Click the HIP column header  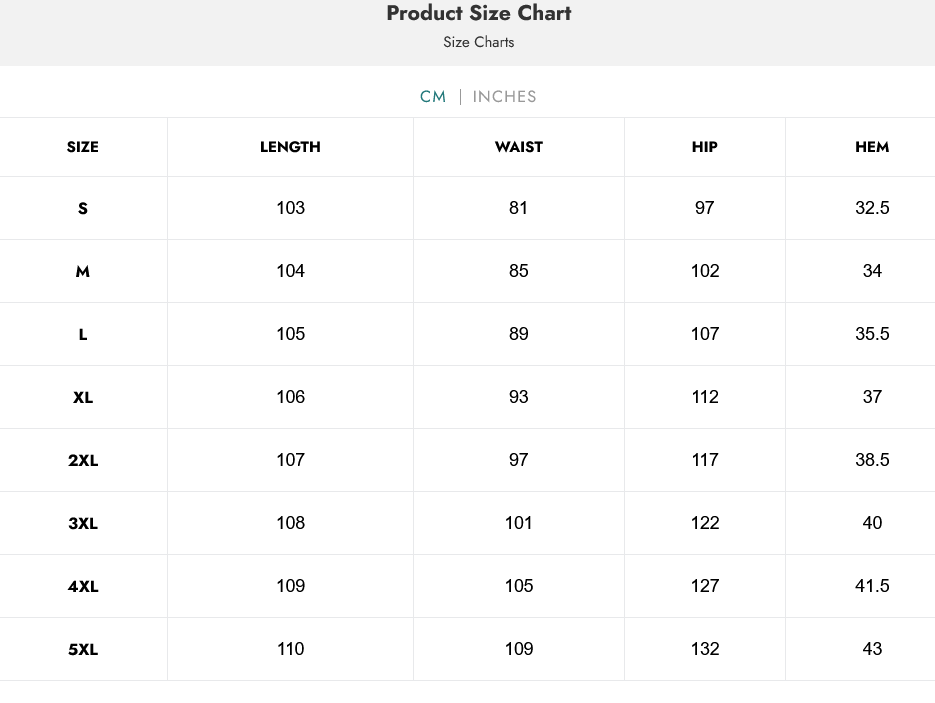pyautogui.click(x=705, y=147)
